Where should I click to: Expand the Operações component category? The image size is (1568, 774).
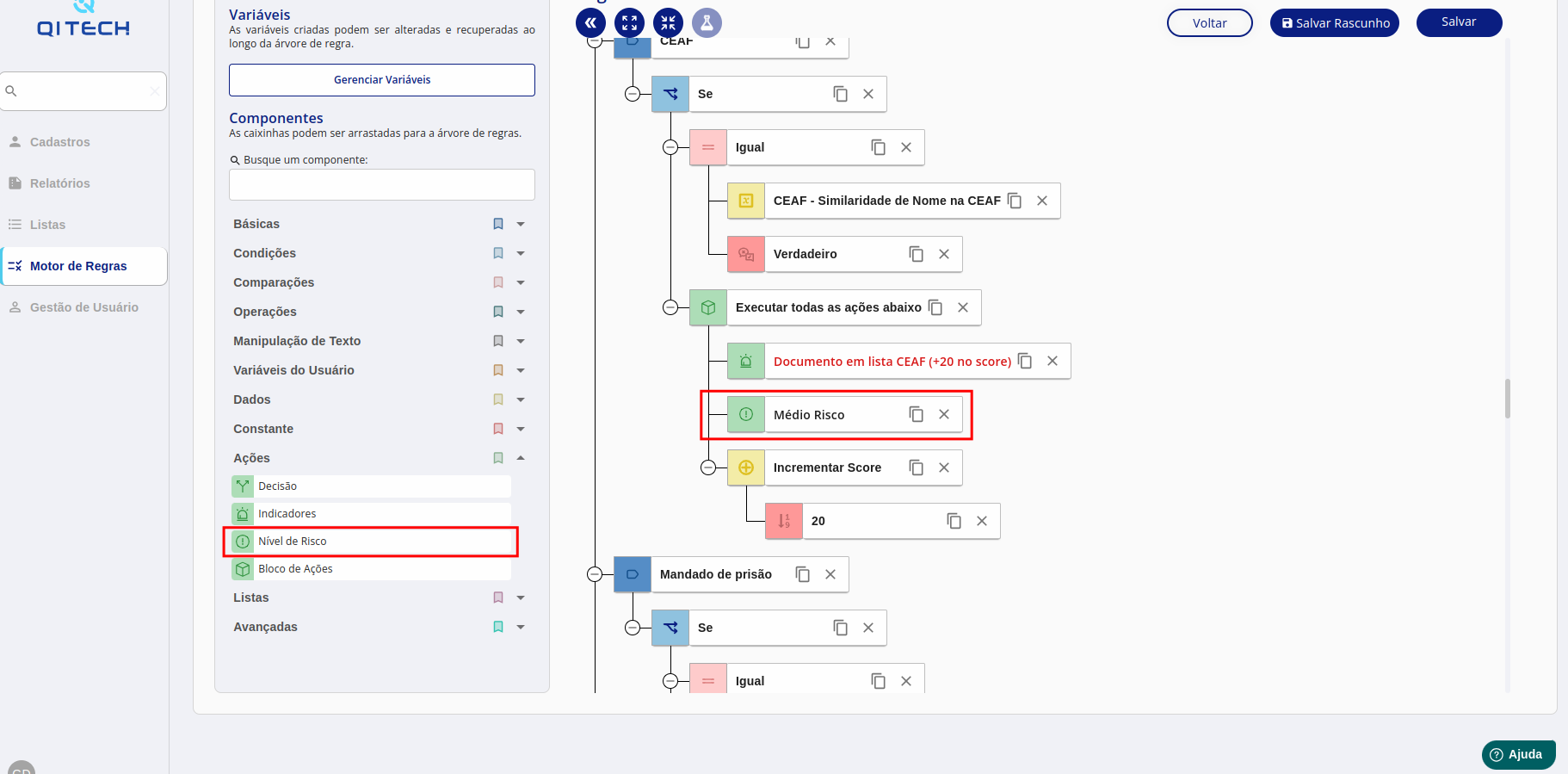(521, 312)
